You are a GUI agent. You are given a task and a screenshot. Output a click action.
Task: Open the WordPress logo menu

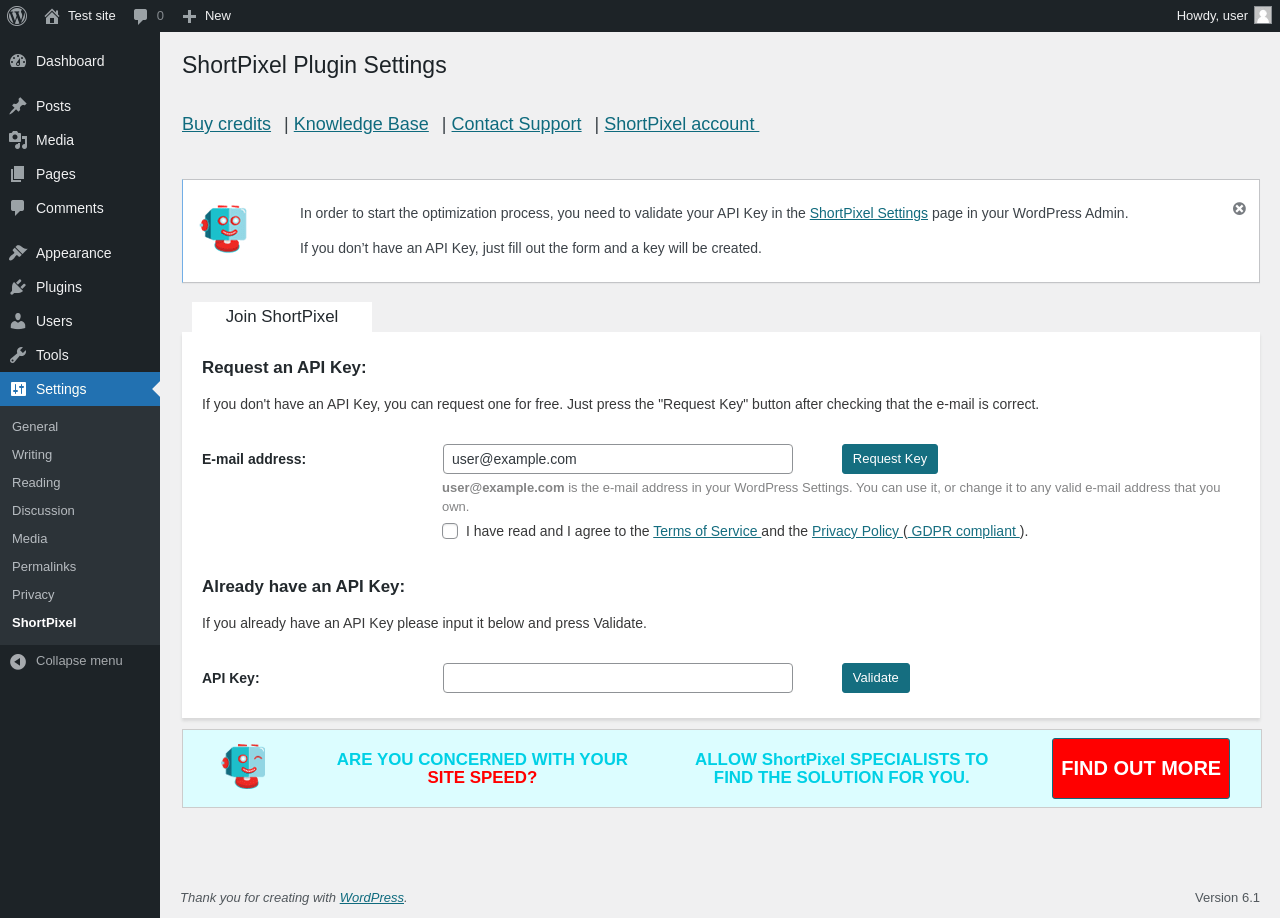[x=17, y=16]
